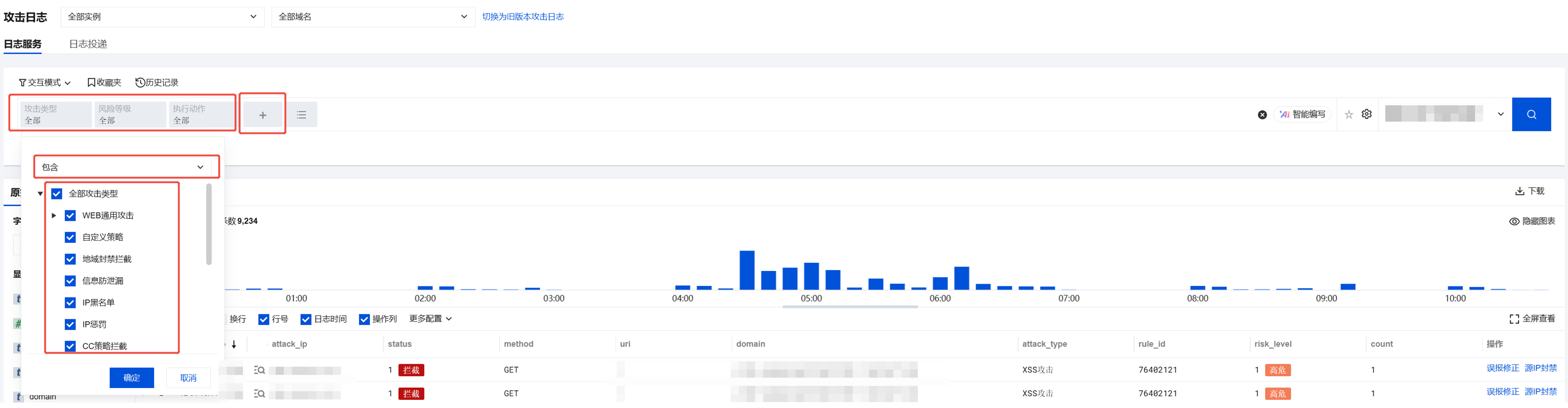This screenshot has height=408, width=1568.
Task: Click the 05:00 time label on the chart
Action: tap(811, 299)
